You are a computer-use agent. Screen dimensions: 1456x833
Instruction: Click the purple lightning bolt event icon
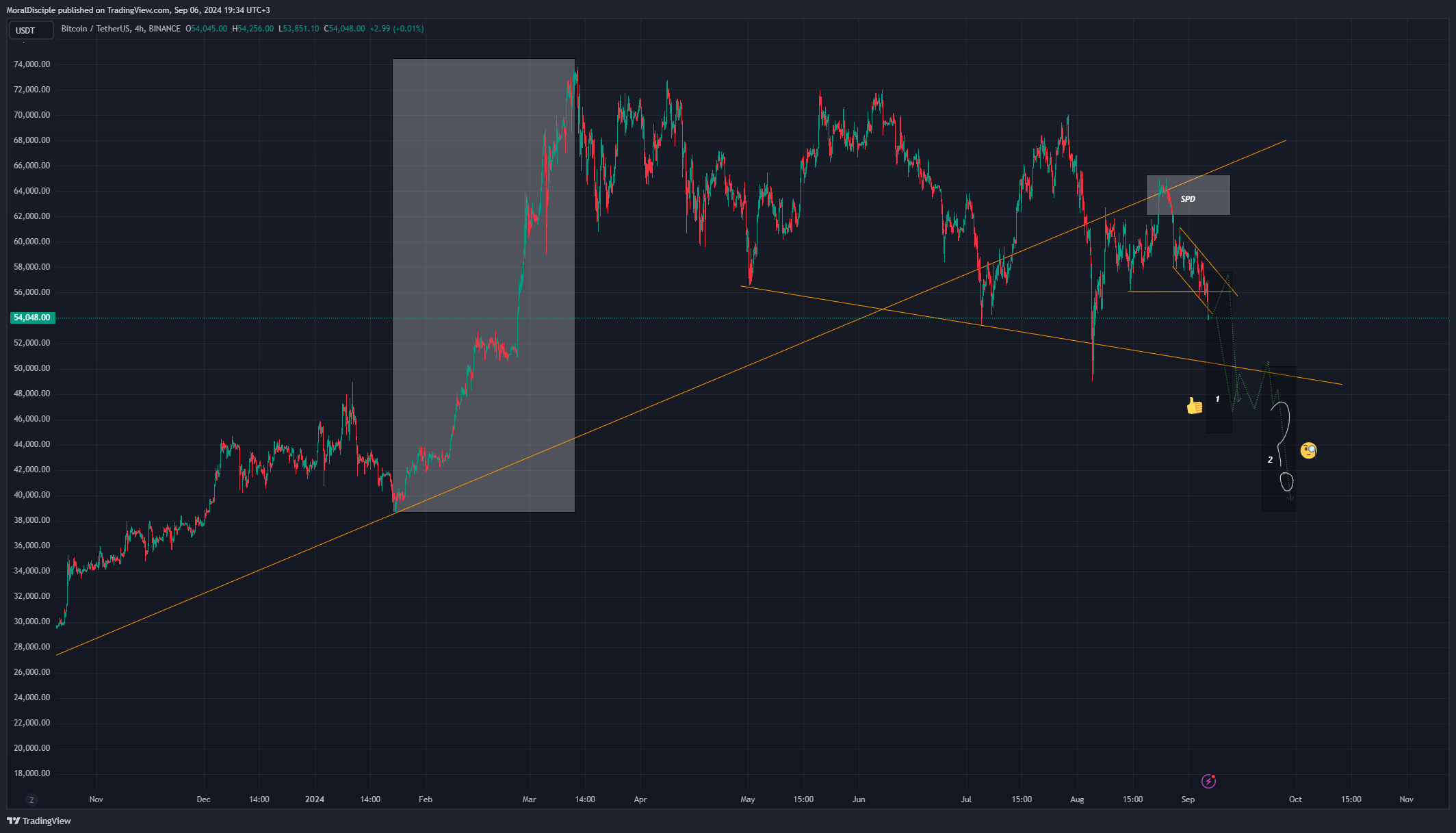tap(1209, 781)
